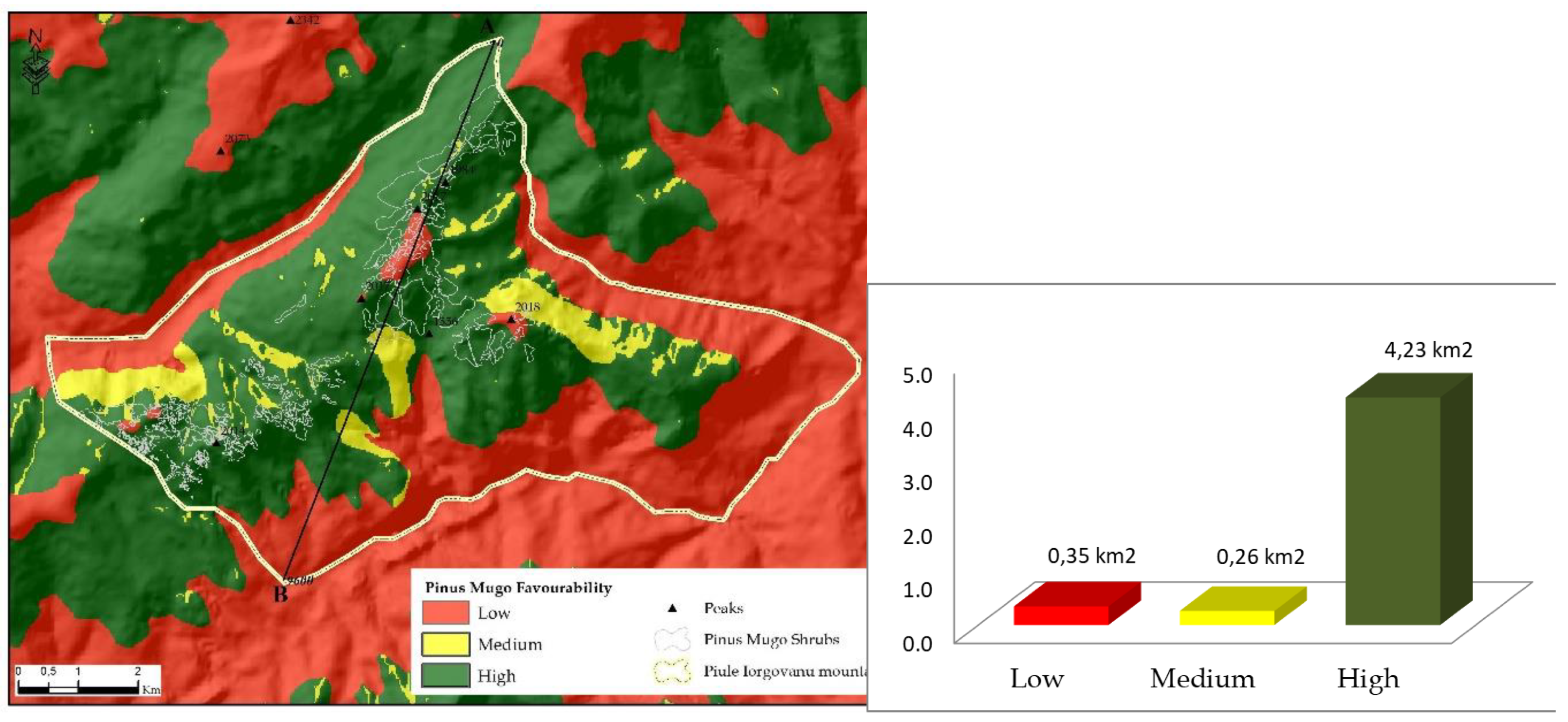This screenshot has height=722, width=1568.
Task: Click the Peaks triangle symbol in legend
Action: tap(672, 608)
